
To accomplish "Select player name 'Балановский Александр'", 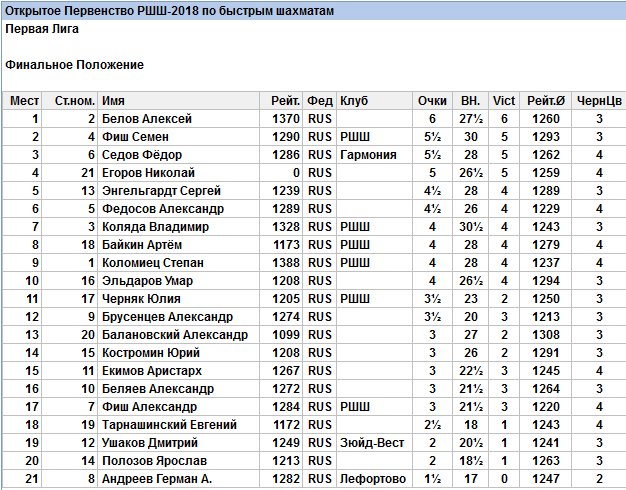I will pos(175,335).
